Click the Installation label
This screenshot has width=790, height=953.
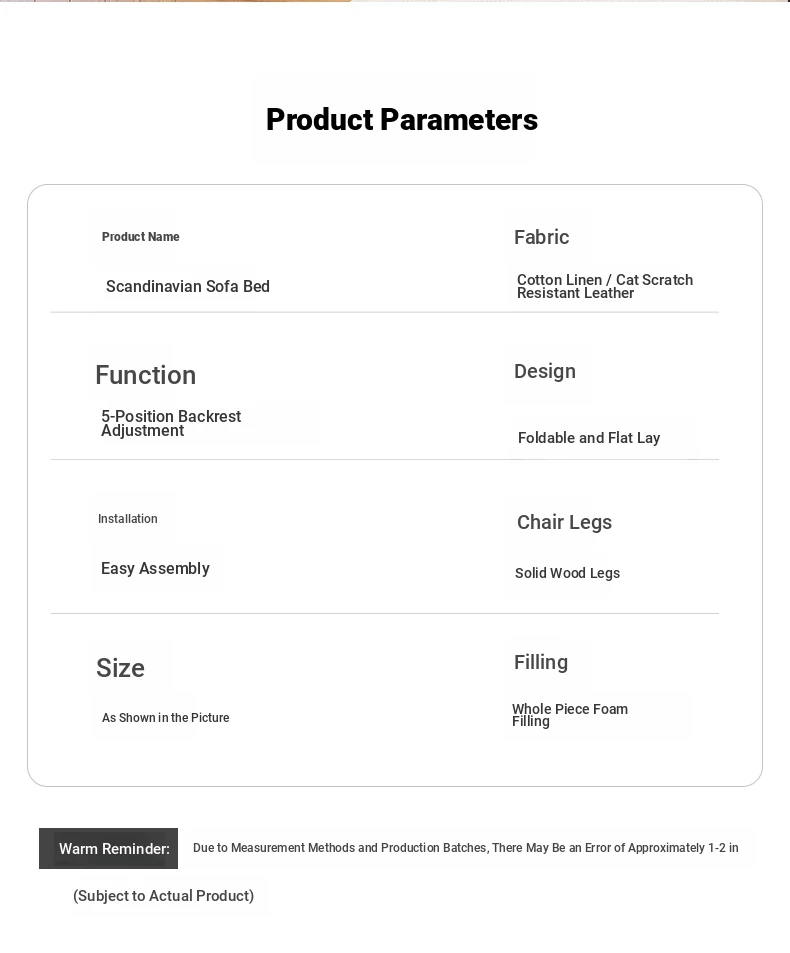[128, 519]
